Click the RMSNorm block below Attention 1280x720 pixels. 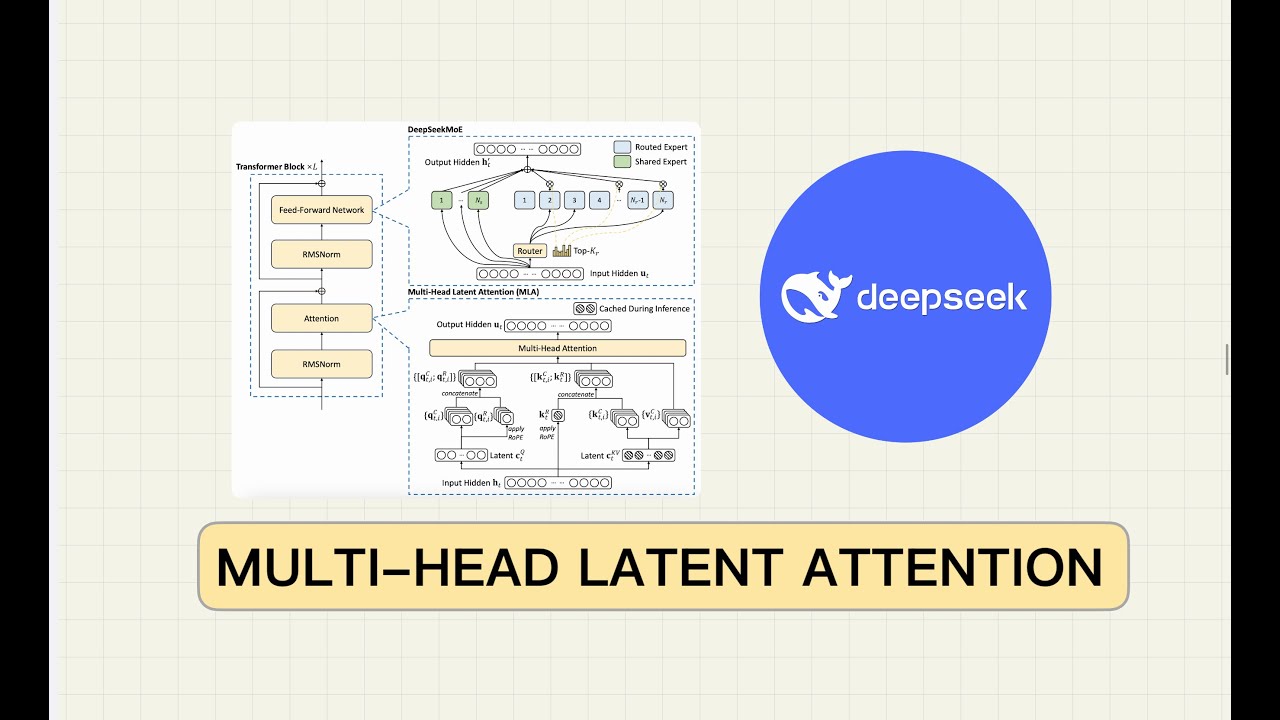[320, 364]
